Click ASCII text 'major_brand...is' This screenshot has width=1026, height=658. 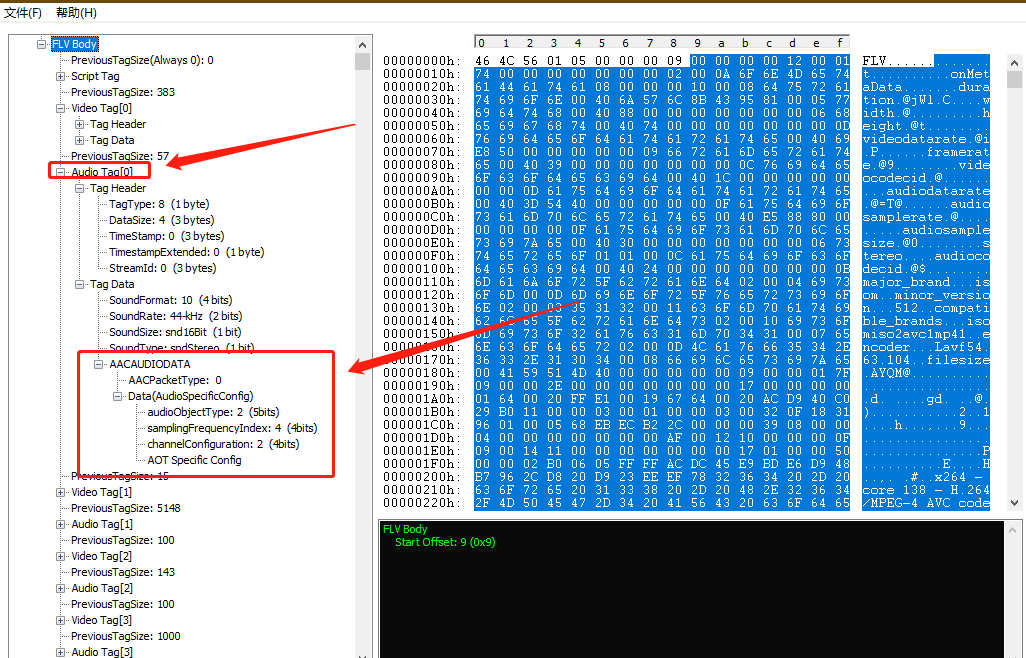[926, 282]
